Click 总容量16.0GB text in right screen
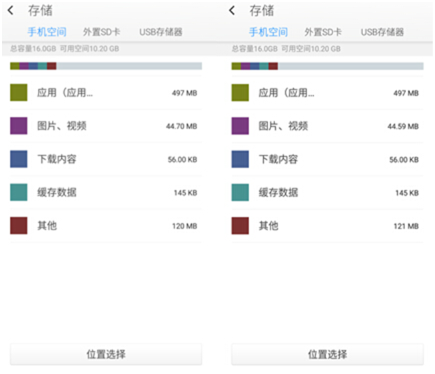Screen dimensions: 435x374 pos(255,49)
